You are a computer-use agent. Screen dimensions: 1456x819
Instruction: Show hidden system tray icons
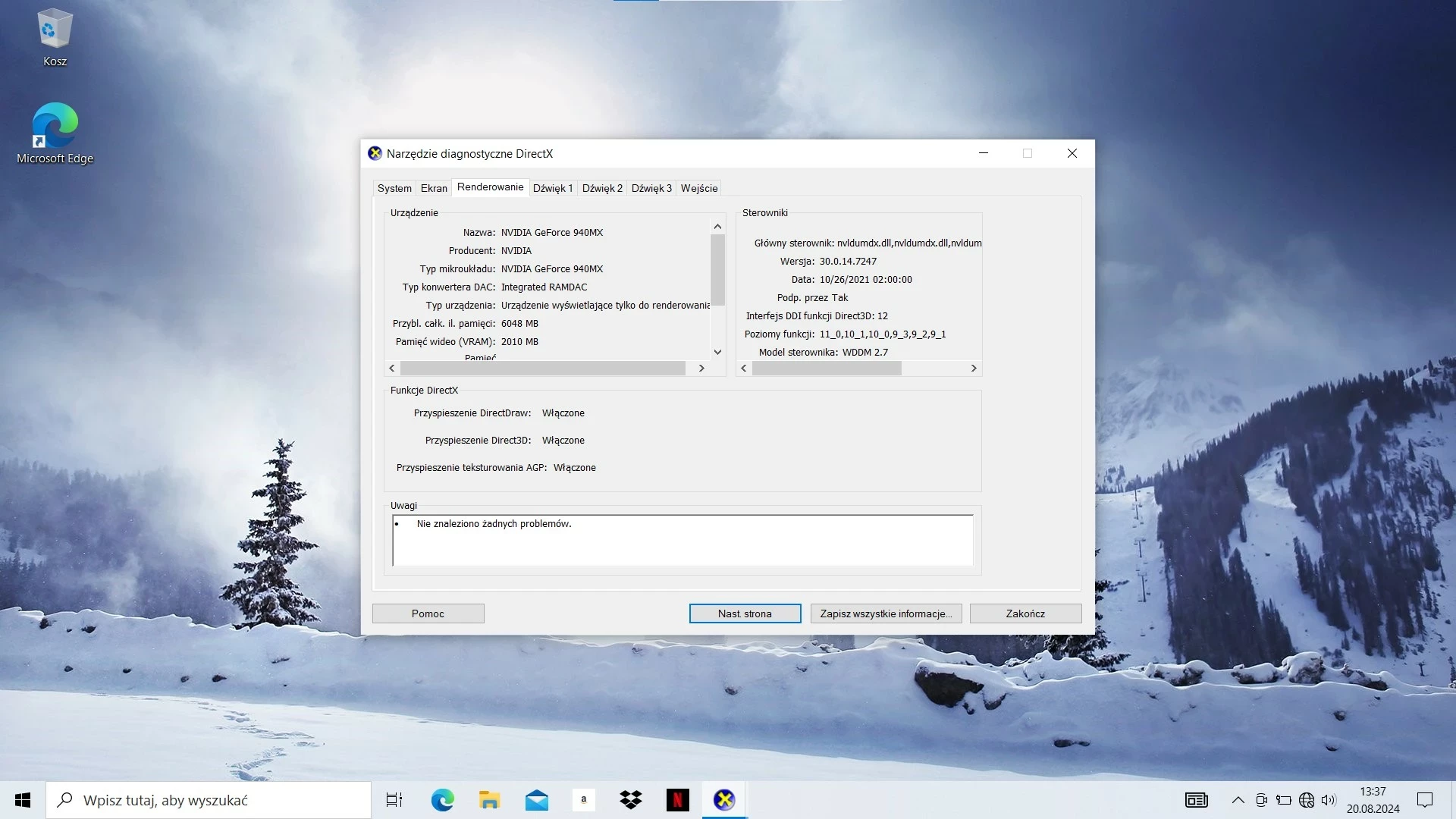coord(1238,800)
